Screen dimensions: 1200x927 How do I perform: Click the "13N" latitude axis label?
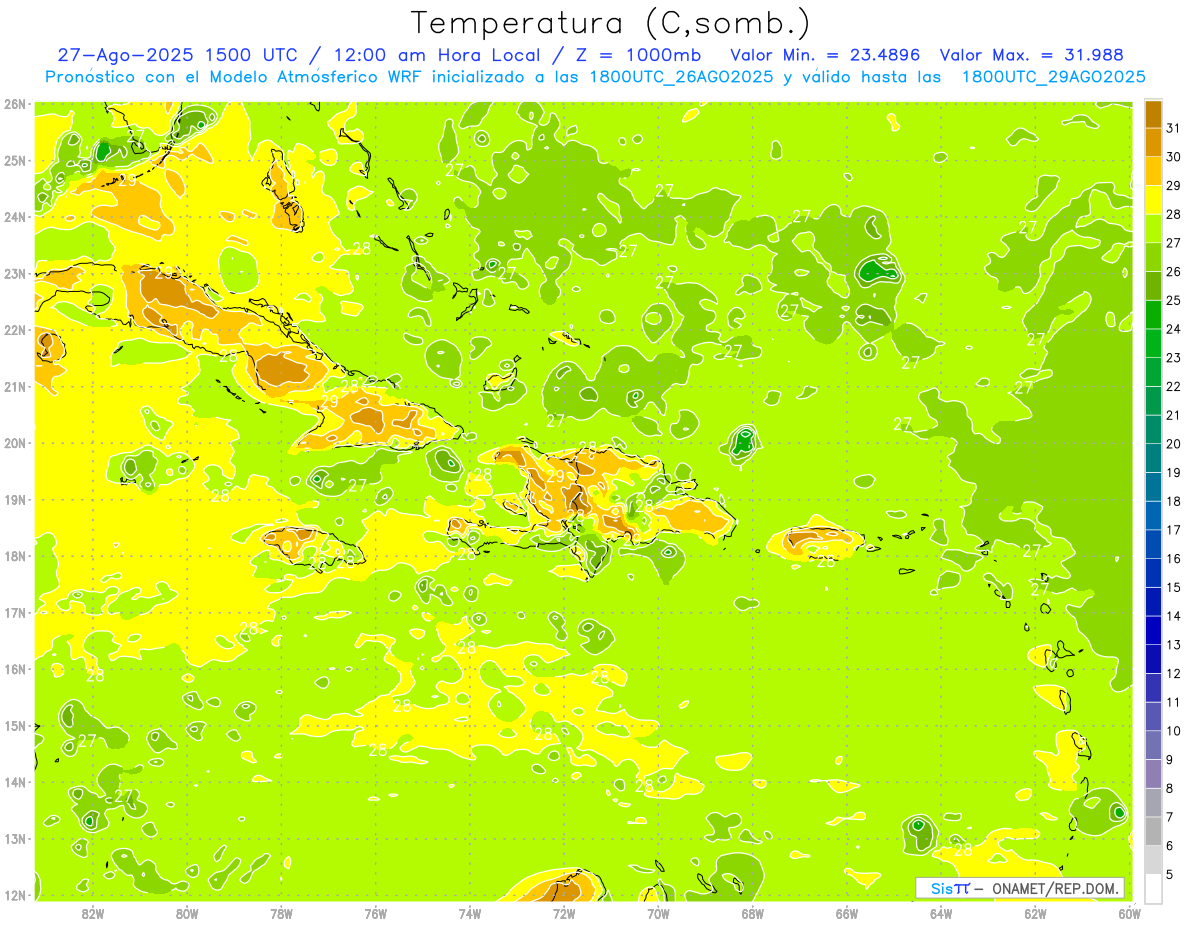coord(14,838)
